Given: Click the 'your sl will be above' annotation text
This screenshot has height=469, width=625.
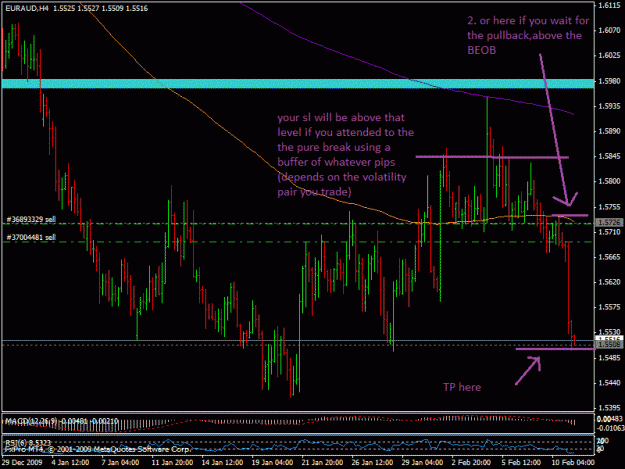Looking at the screenshot, I should click(x=345, y=155).
